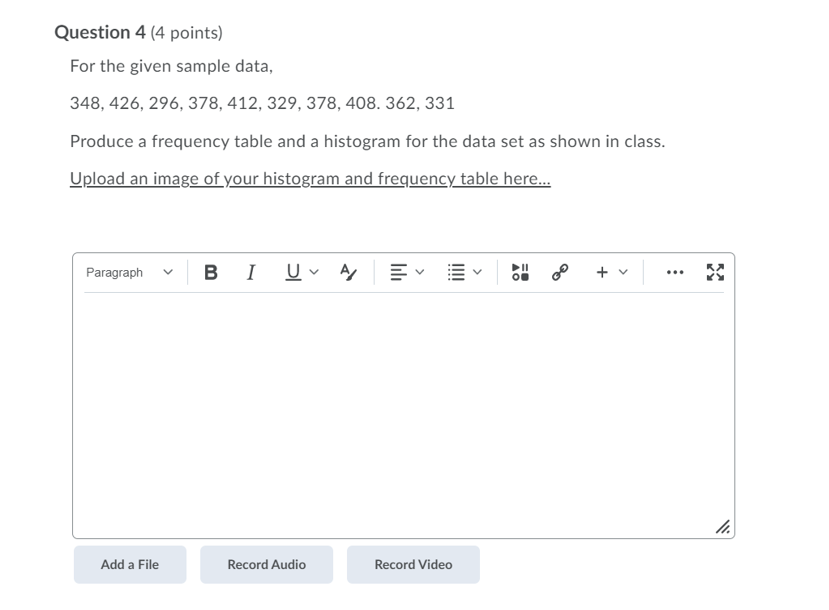Open the underline options chevron
This screenshot has width=829, height=610.
click(x=313, y=271)
